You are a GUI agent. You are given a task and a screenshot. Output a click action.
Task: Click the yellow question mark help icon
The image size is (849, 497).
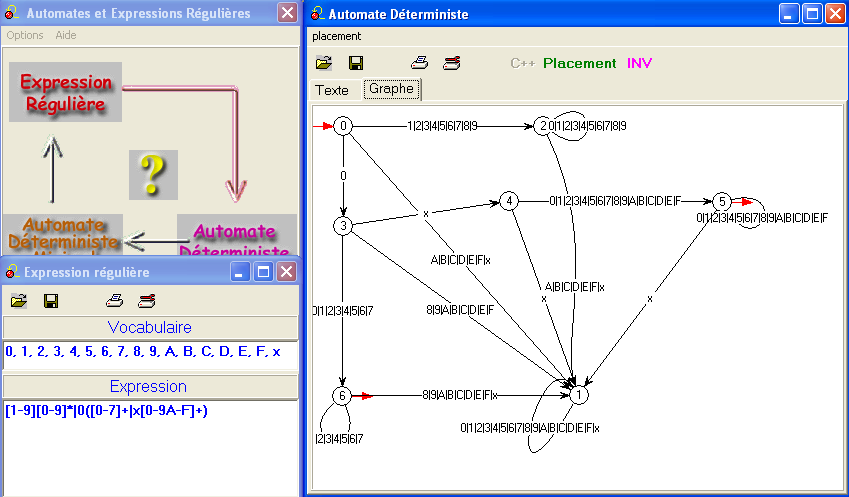click(152, 175)
